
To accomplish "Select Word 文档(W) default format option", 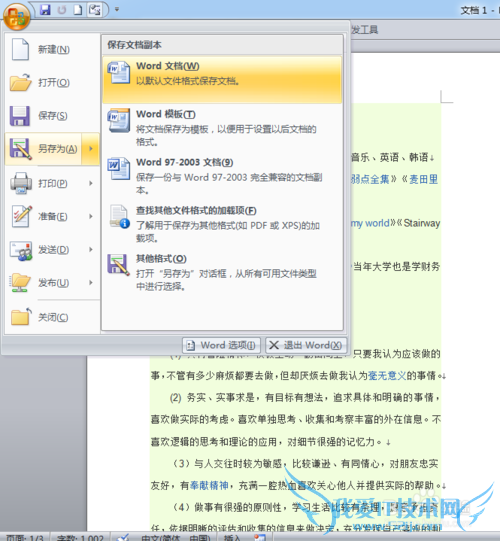I will [x=222, y=80].
